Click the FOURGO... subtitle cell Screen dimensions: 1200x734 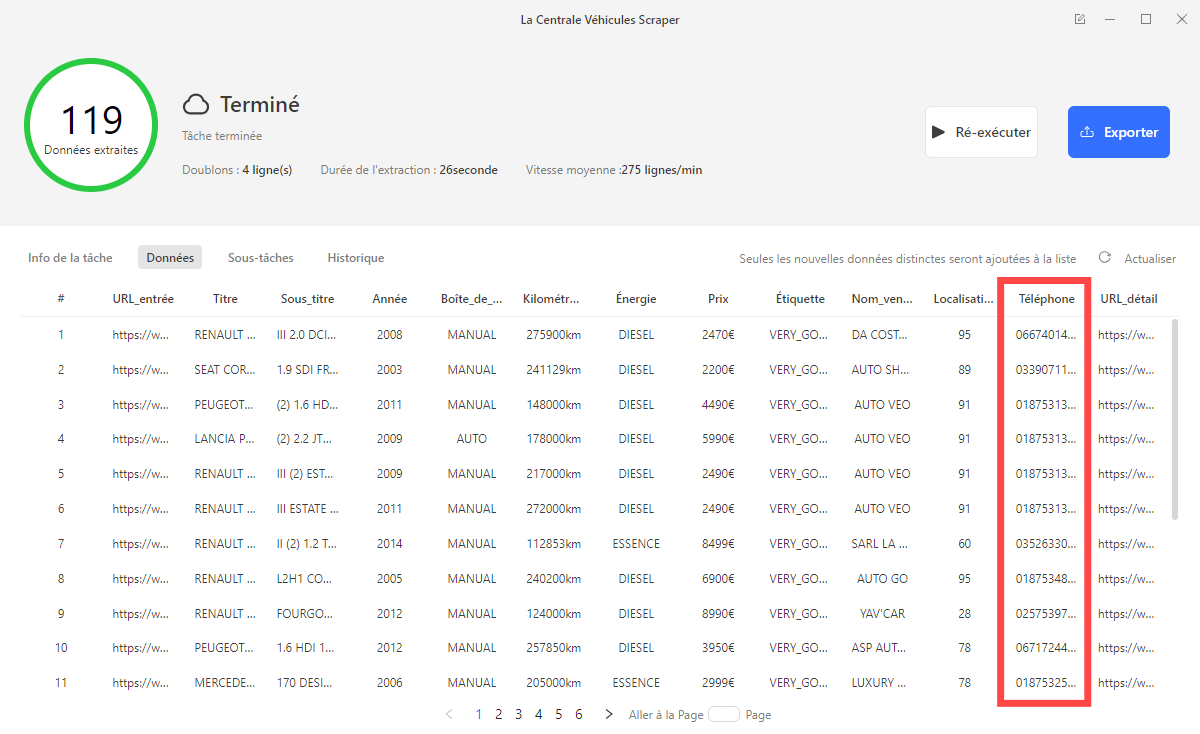[x=308, y=613]
